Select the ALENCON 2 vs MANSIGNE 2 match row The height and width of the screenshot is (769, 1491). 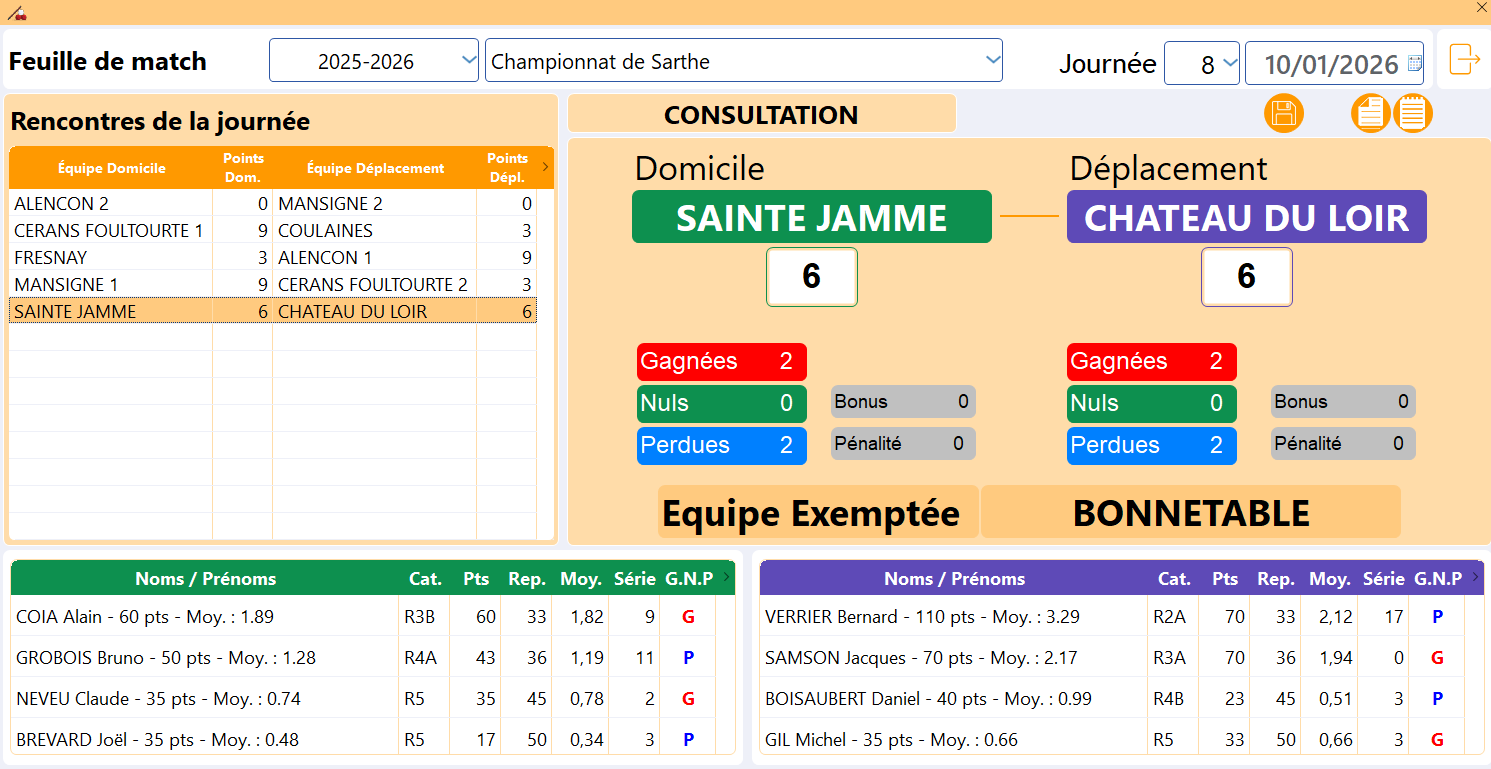(272, 204)
